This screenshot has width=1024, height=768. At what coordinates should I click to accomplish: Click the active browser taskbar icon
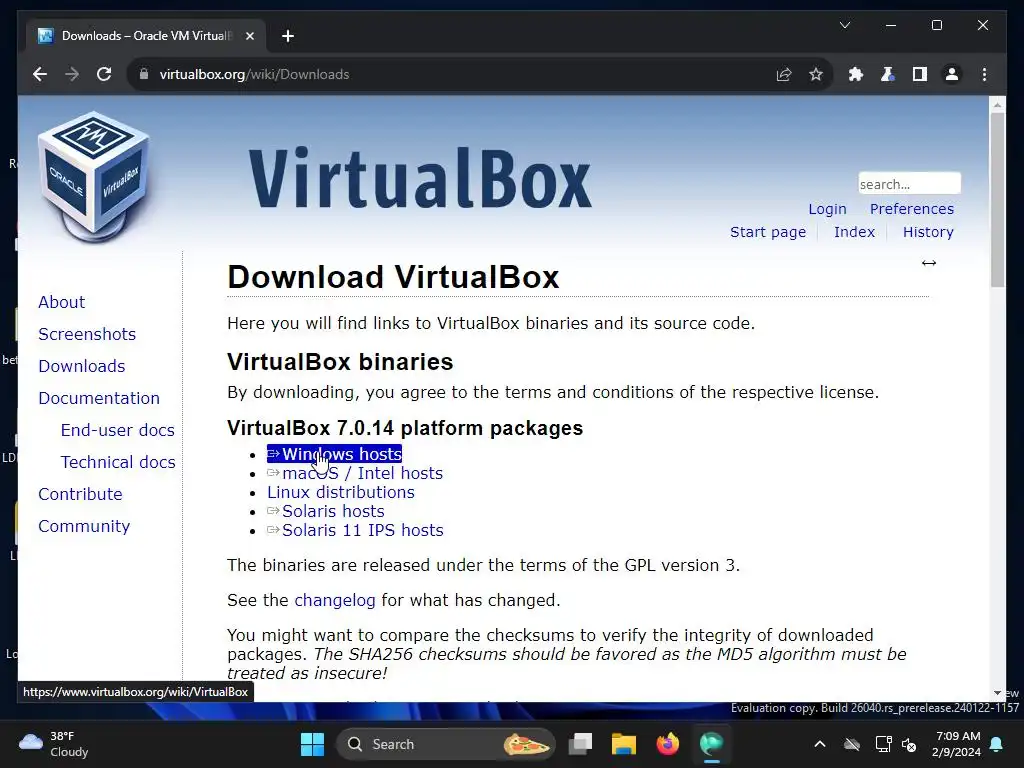(x=711, y=744)
